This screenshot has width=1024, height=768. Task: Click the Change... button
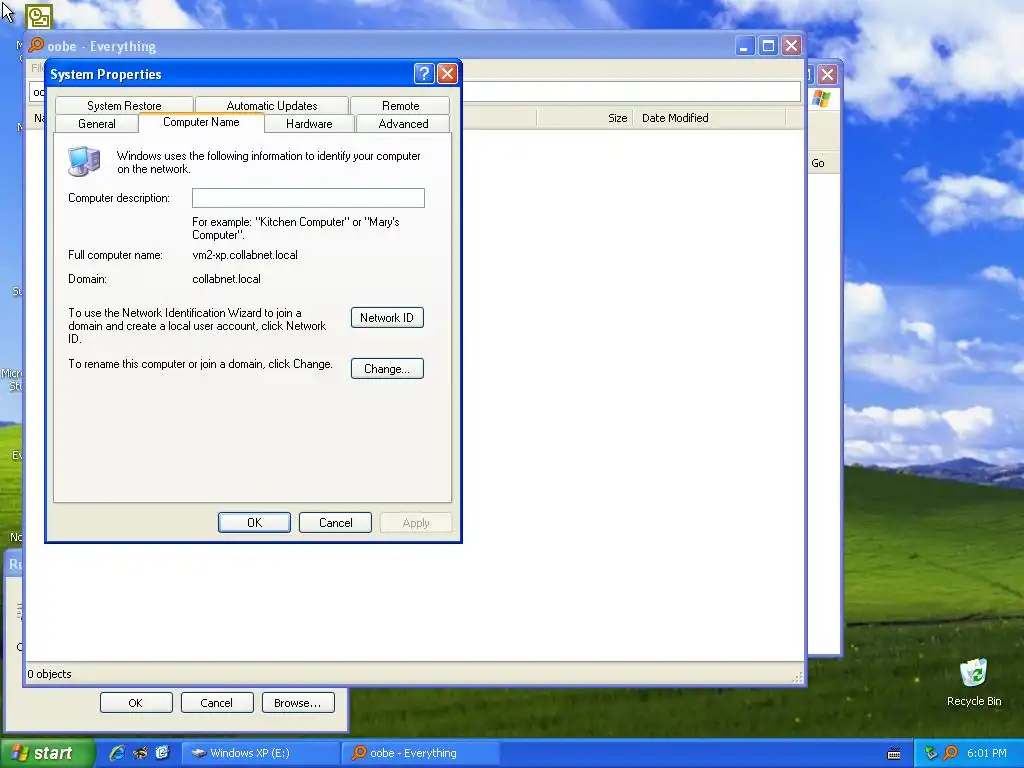tap(387, 368)
